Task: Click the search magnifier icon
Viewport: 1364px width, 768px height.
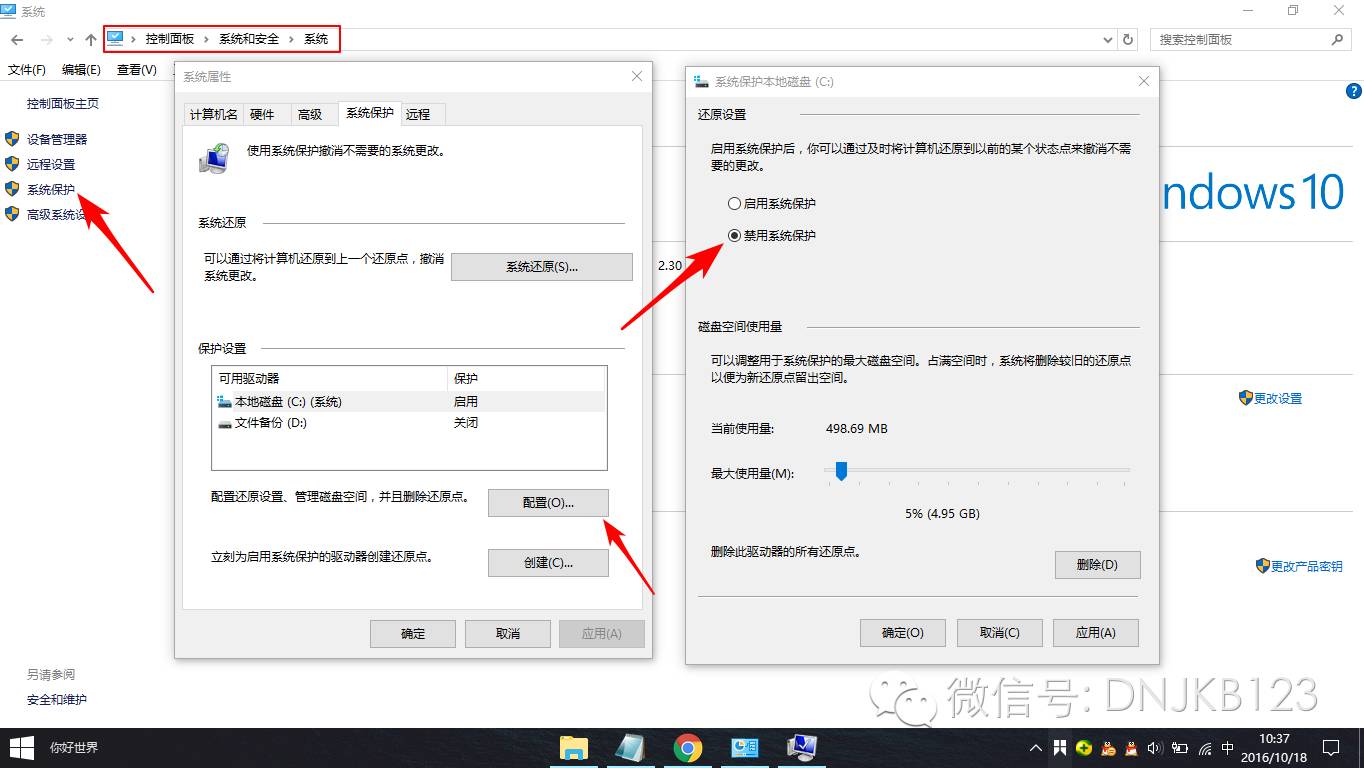Action: [1338, 40]
